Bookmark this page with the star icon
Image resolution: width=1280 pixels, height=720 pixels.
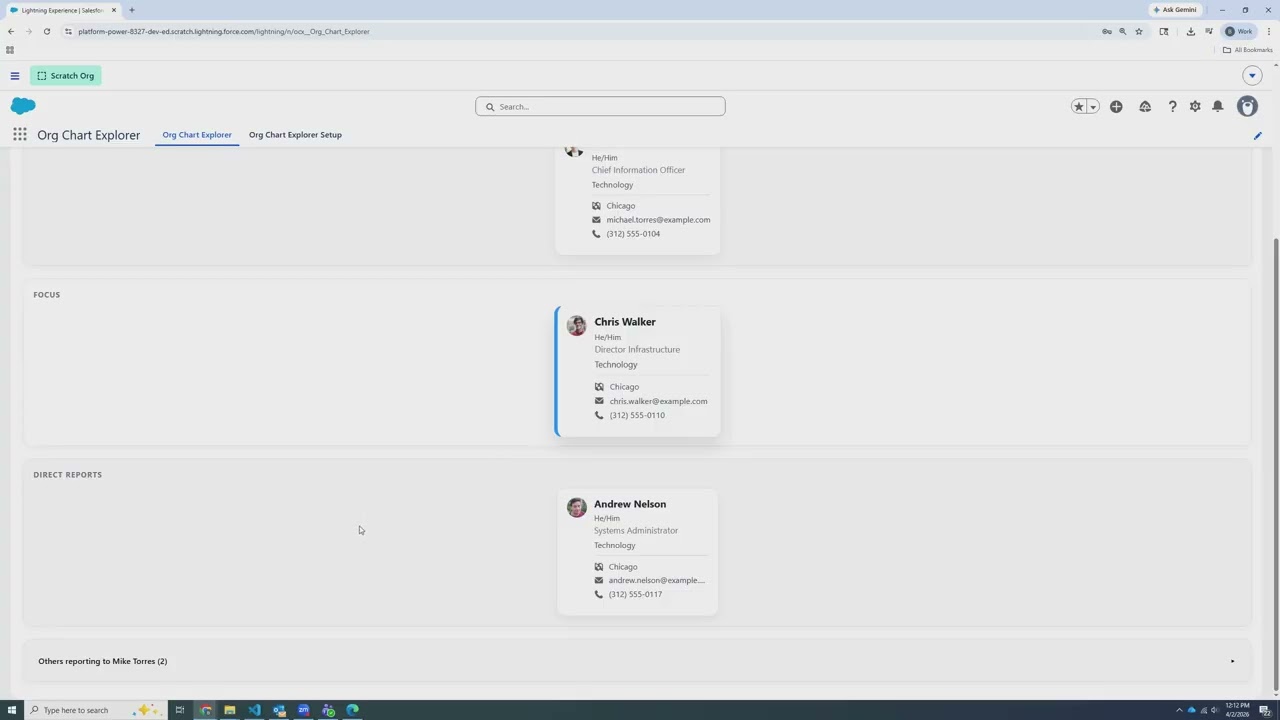1138,31
